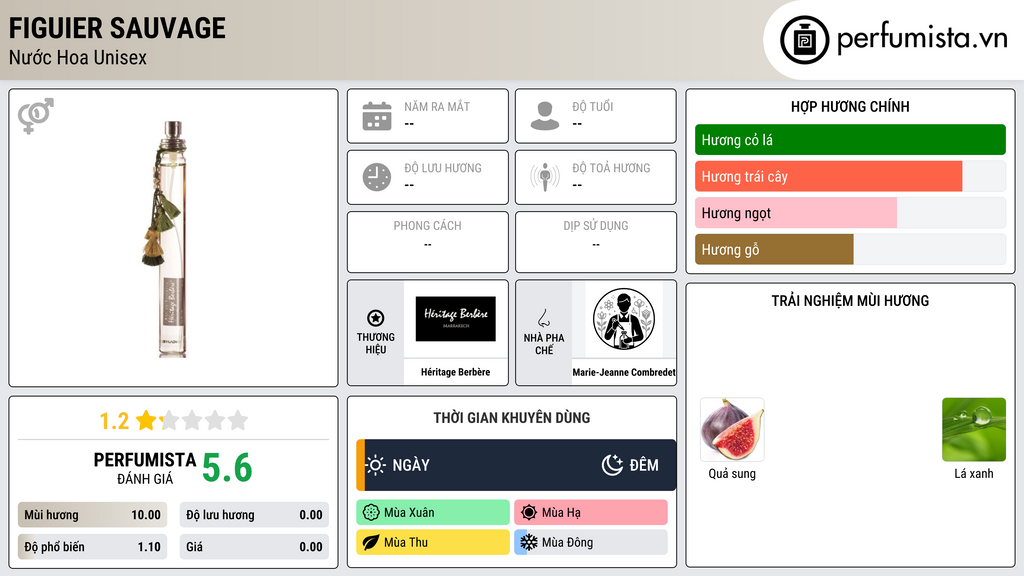Image resolution: width=1024 pixels, height=576 pixels.
Task: Click the unisex gender symbol icon
Action: [36, 116]
